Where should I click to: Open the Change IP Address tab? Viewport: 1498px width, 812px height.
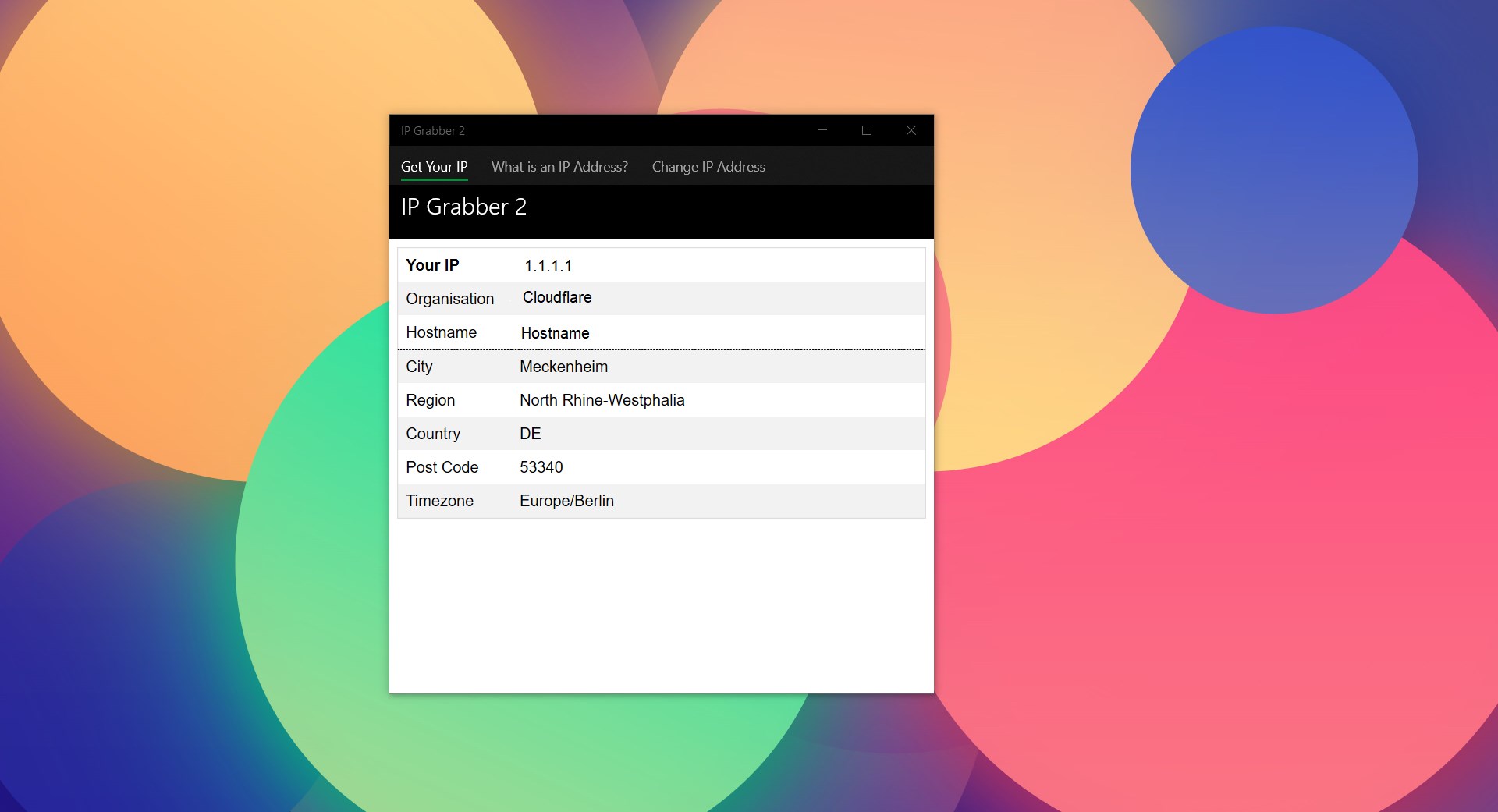(708, 167)
